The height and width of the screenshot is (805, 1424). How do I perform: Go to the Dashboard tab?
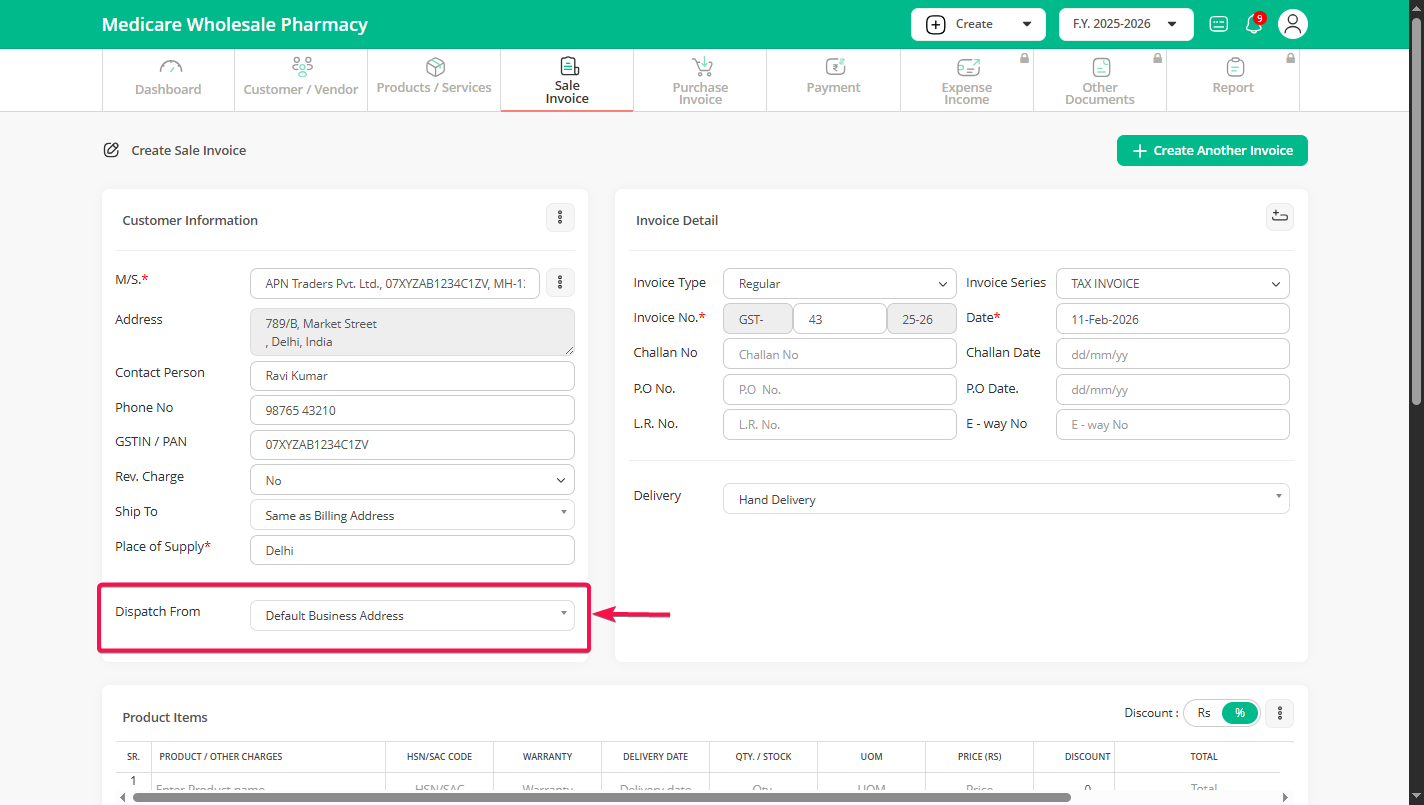168,79
